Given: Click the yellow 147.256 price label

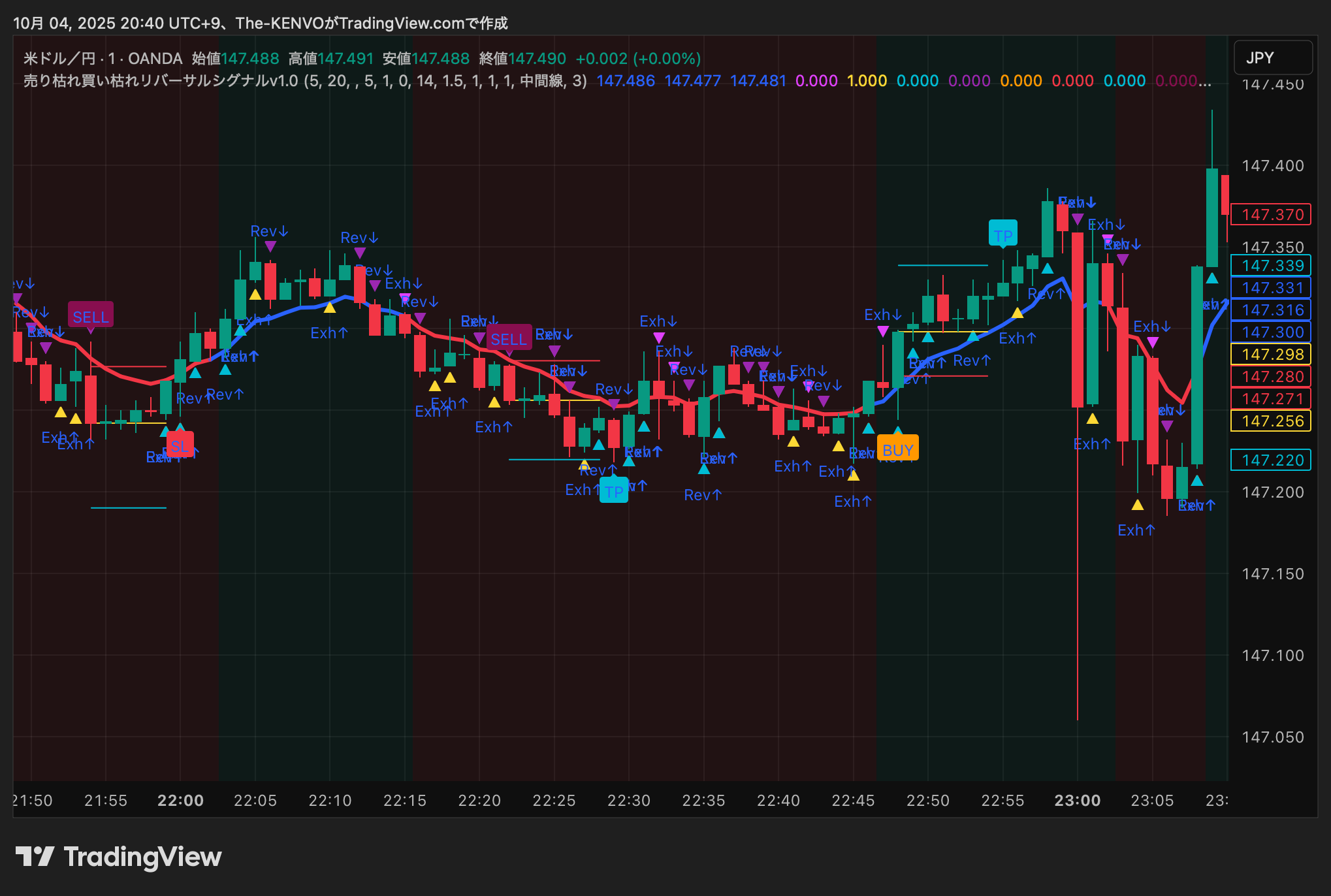Looking at the screenshot, I should click(x=1271, y=421).
